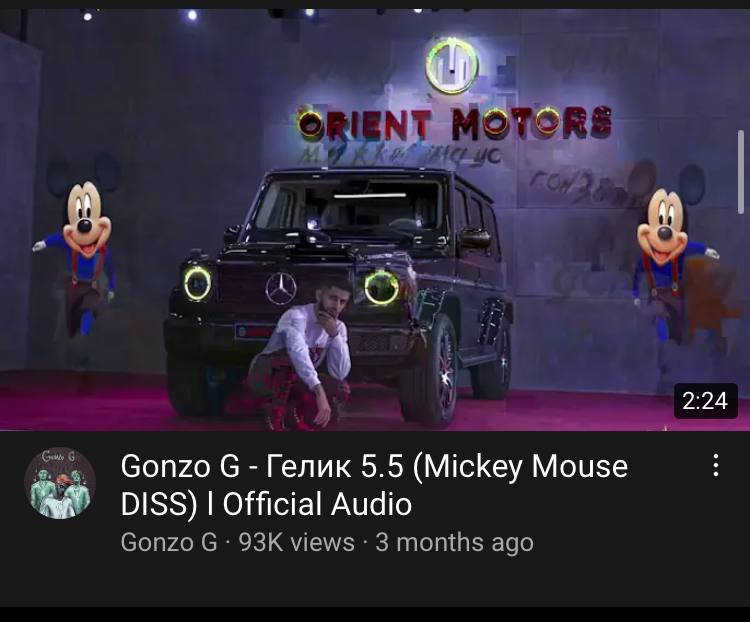Click "Official Audio" in the video title
The width and height of the screenshot is (750, 622).
[x=317, y=504]
